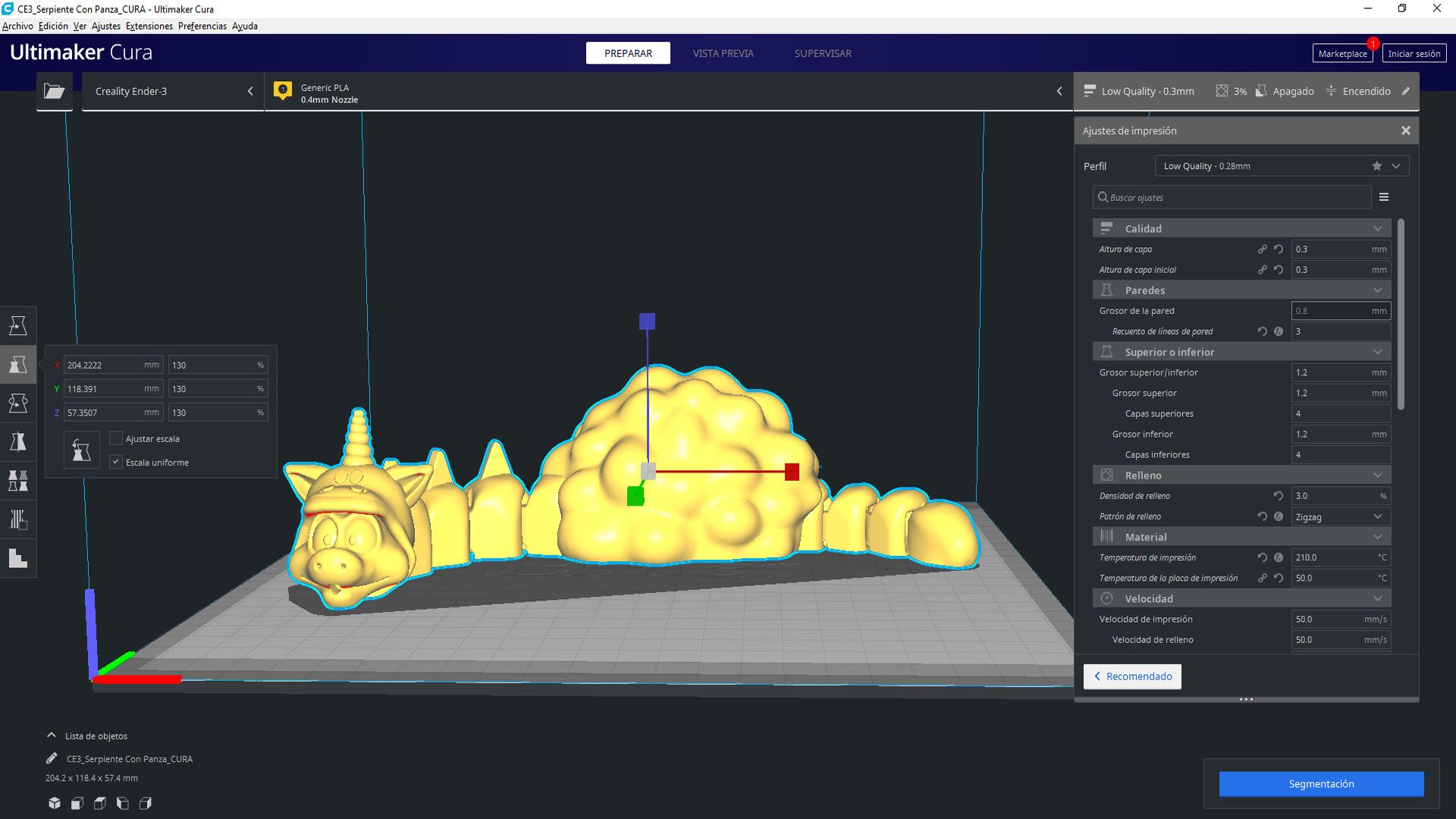Screen dimensions: 1456x819
Task: Click settings panel vertical scrollbar
Action: click(1401, 315)
